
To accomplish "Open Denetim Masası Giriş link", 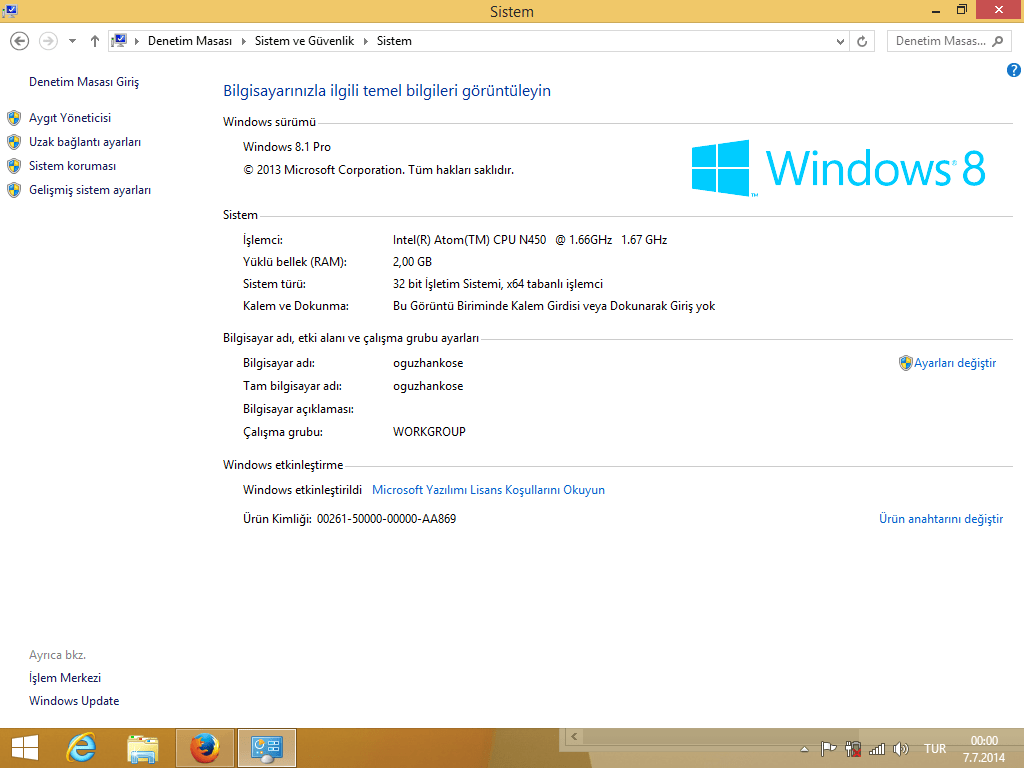I will (x=84, y=82).
